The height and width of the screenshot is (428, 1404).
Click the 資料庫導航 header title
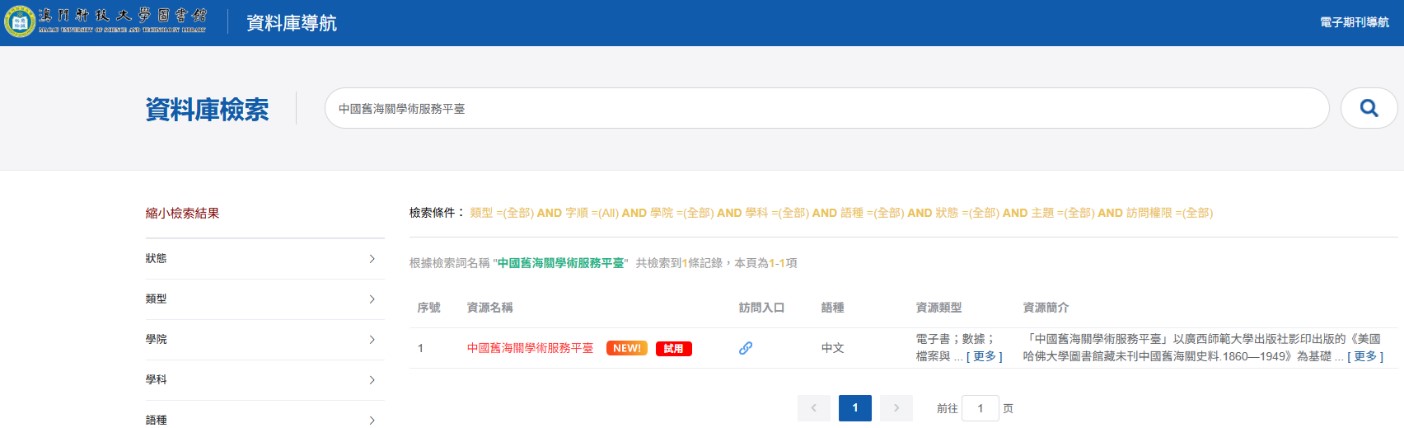(x=292, y=22)
